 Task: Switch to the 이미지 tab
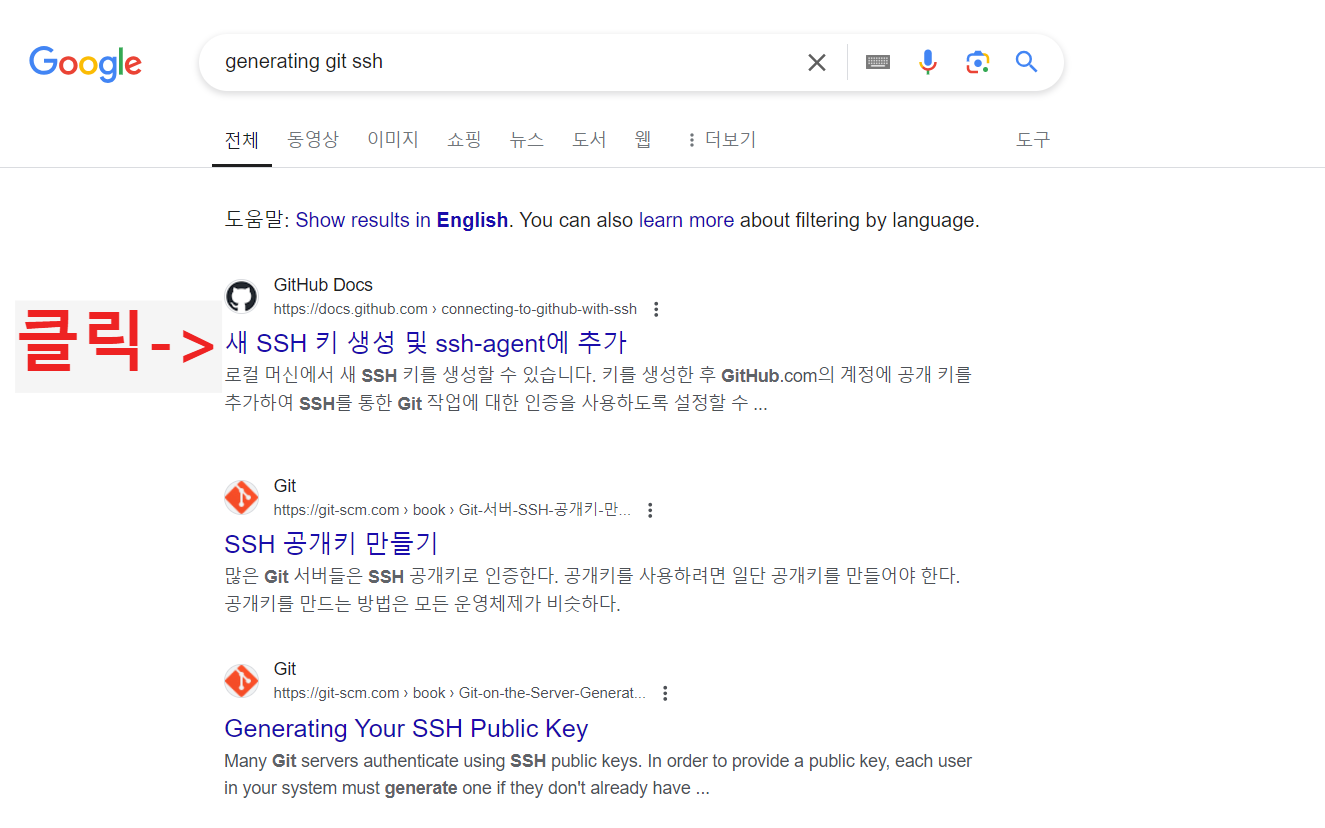(x=393, y=140)
